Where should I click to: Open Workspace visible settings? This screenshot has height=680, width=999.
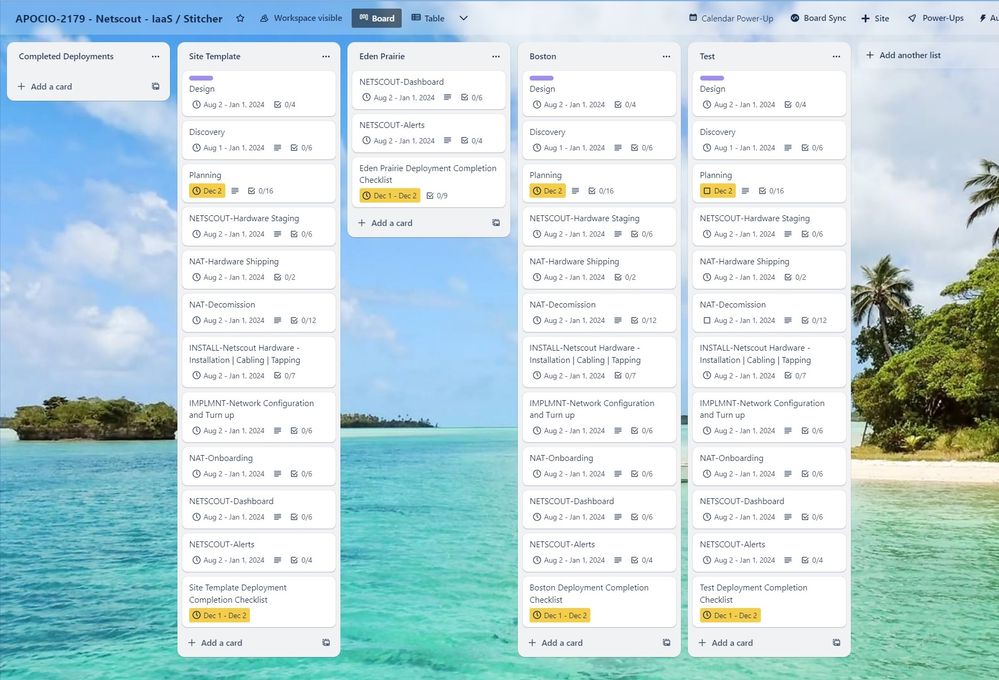pos(301,18)
